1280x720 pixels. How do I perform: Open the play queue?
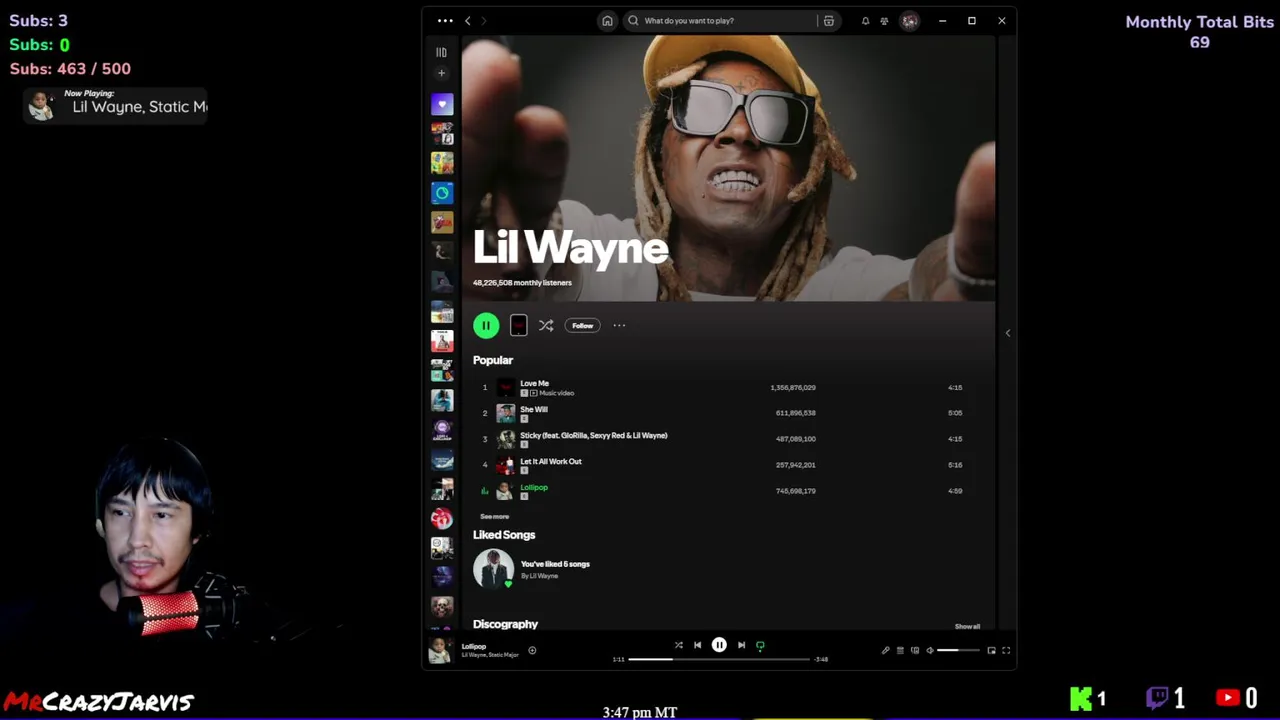(900, 650)
